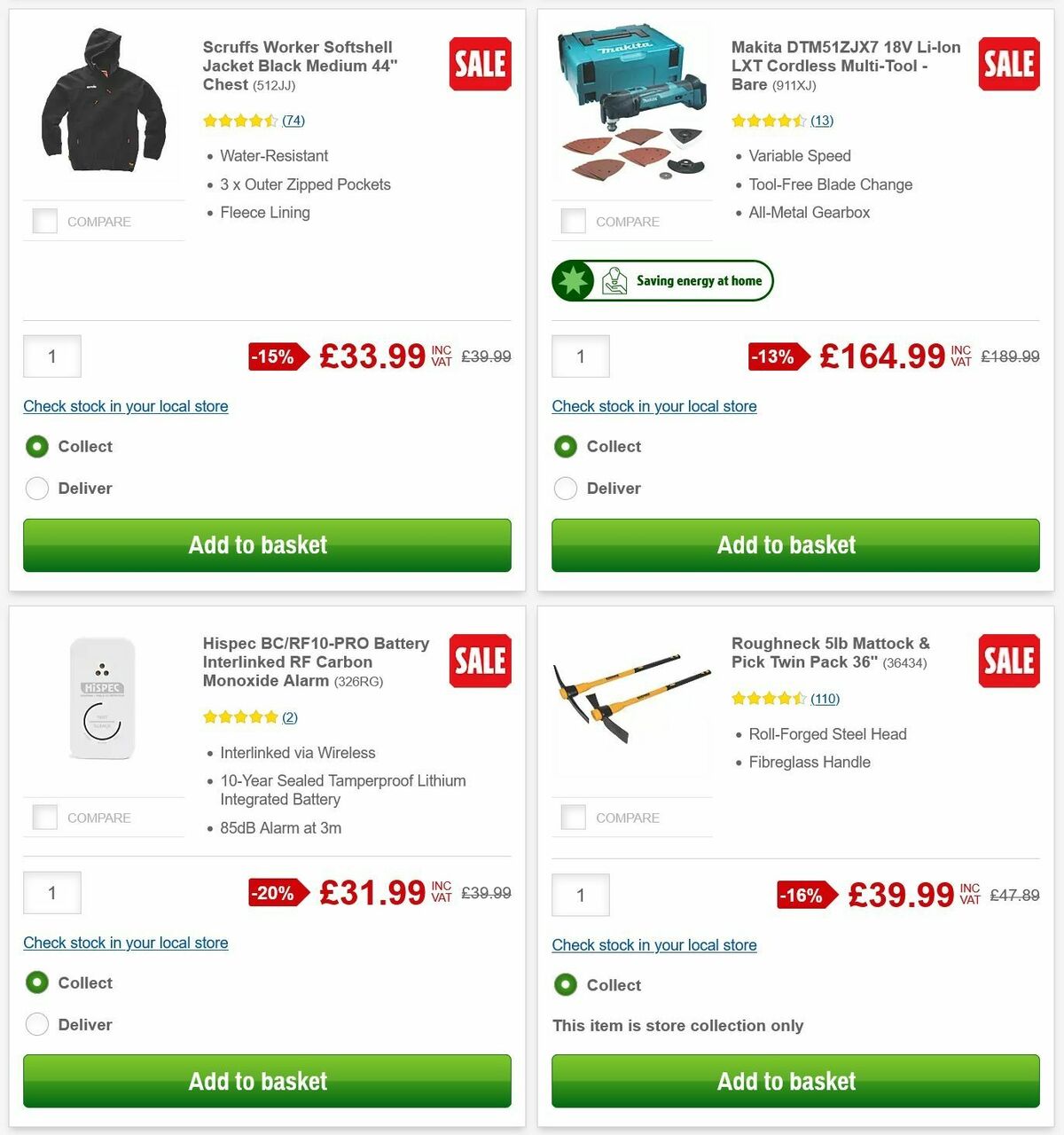Click the quantity field for the Roughneck mattock
Screen dimensions: 1064x1135
coord(581,896)
